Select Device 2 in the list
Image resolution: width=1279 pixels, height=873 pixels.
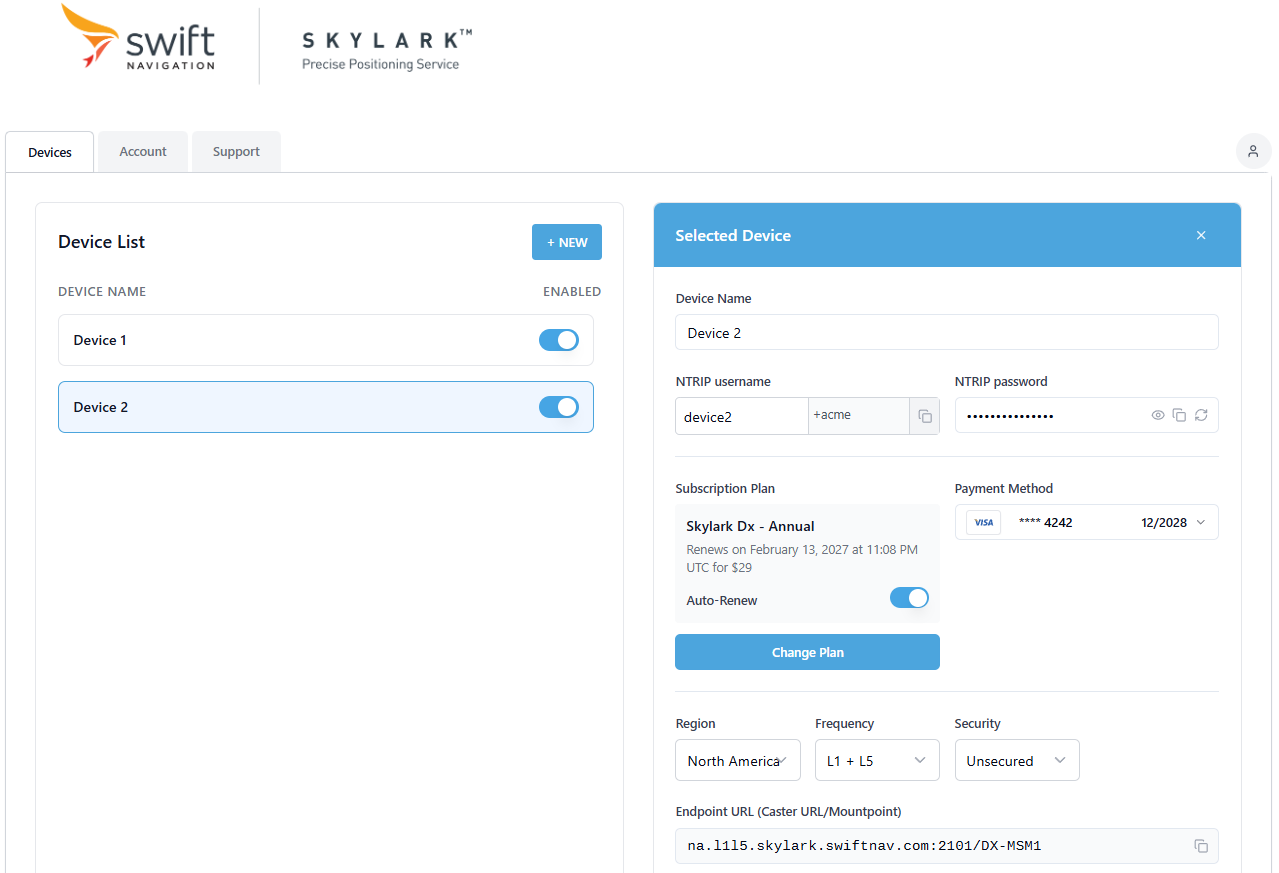point(326,407)
